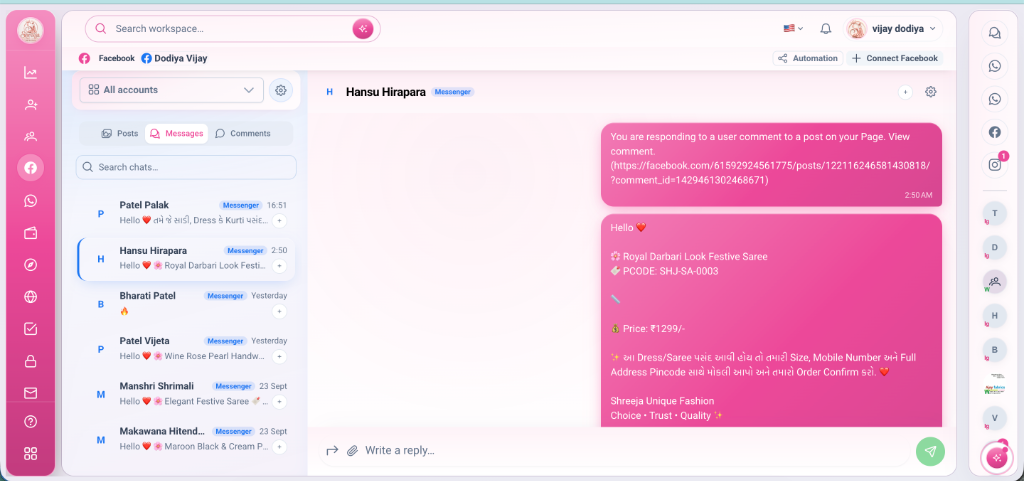Open the chat bubbles icon in right sidebar
1024x481 pixels.
pyautogui.click(x=995, y=33)
